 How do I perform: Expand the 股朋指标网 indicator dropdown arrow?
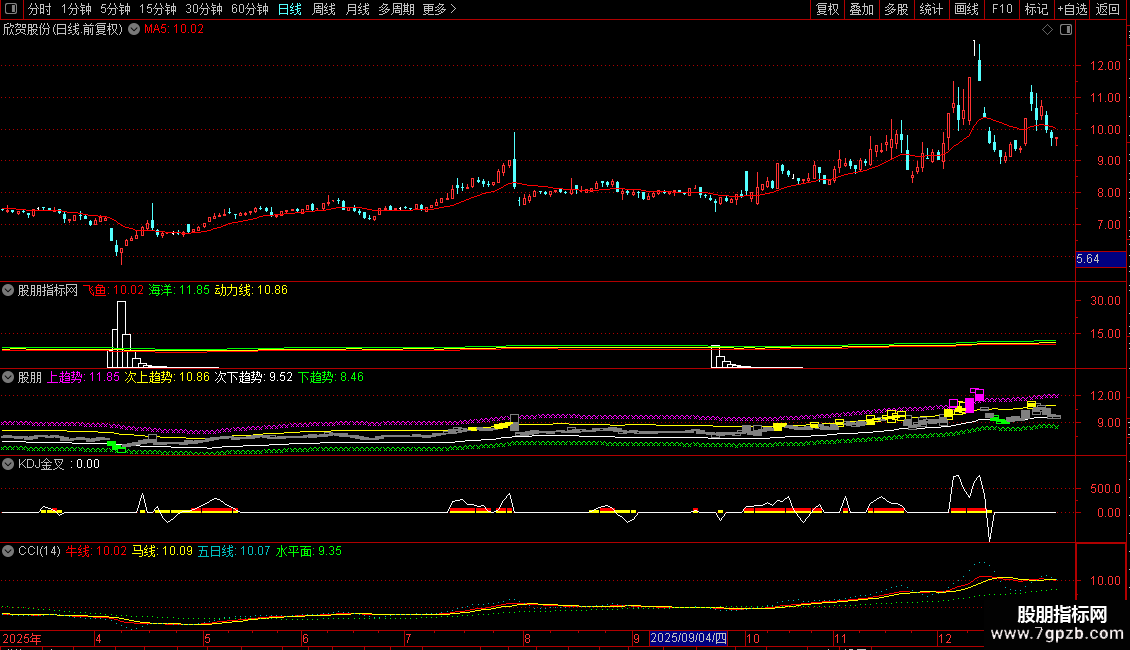pyautogui.click(x=8, y=291)
